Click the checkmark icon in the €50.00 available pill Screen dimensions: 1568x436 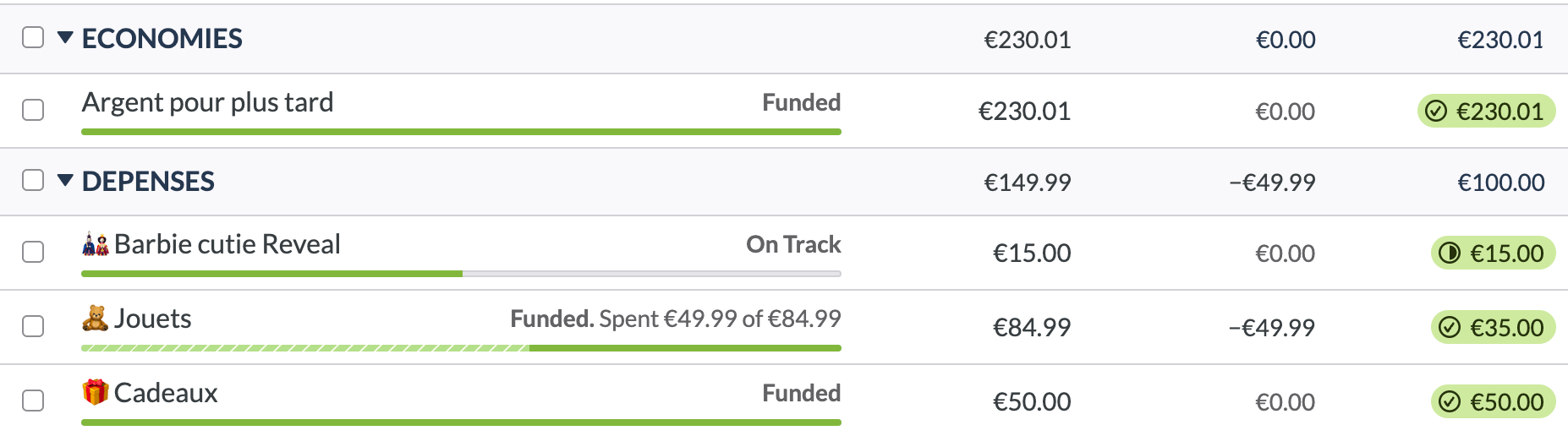1450,401
